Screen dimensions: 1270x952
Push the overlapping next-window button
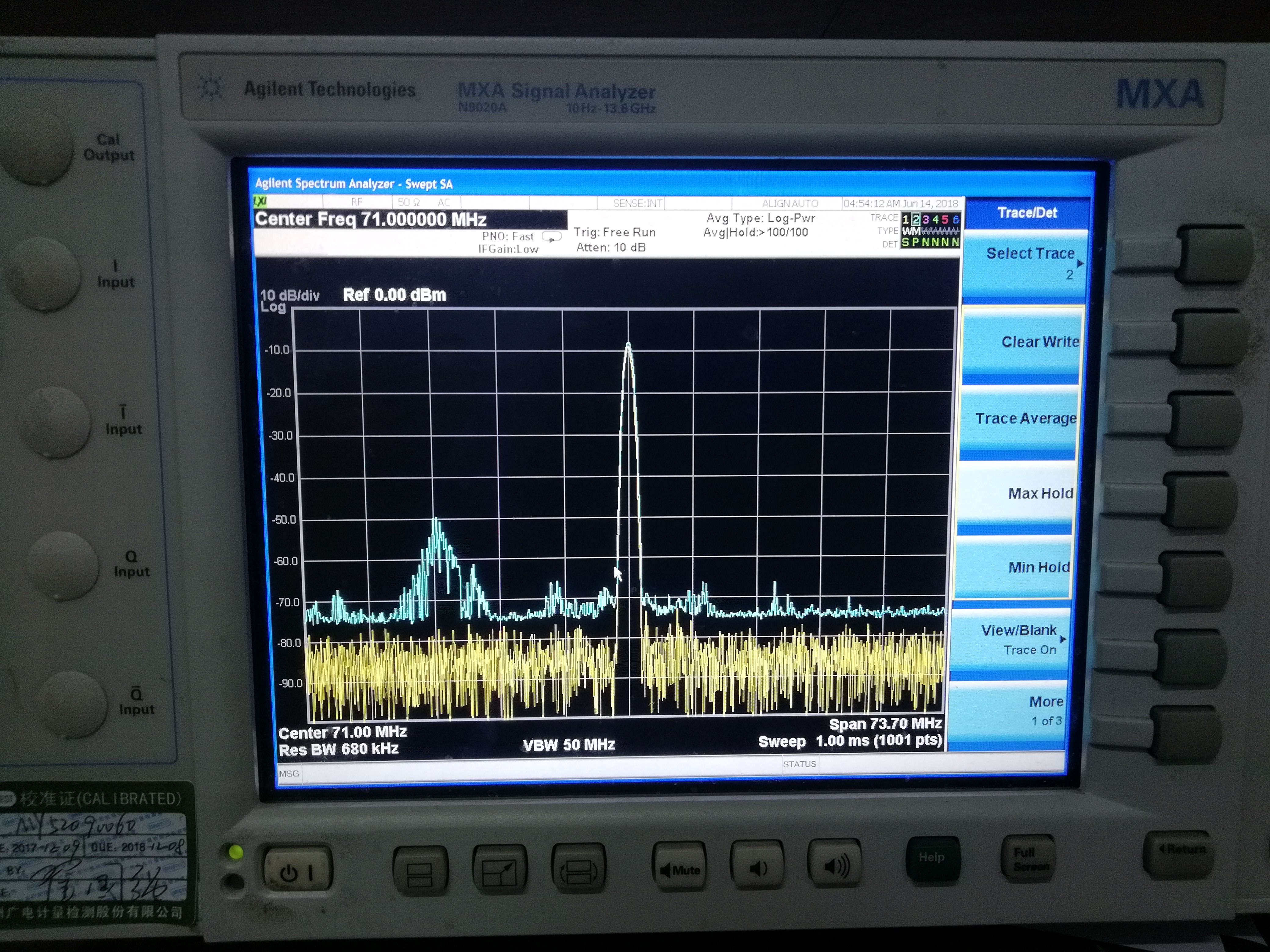pyautogui.click(x=579, y=868)
